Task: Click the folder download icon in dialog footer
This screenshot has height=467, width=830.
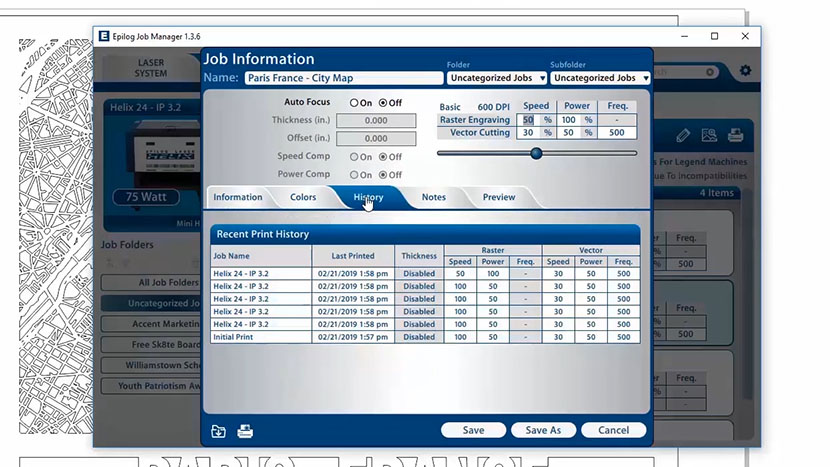Action: coord(218,431)
